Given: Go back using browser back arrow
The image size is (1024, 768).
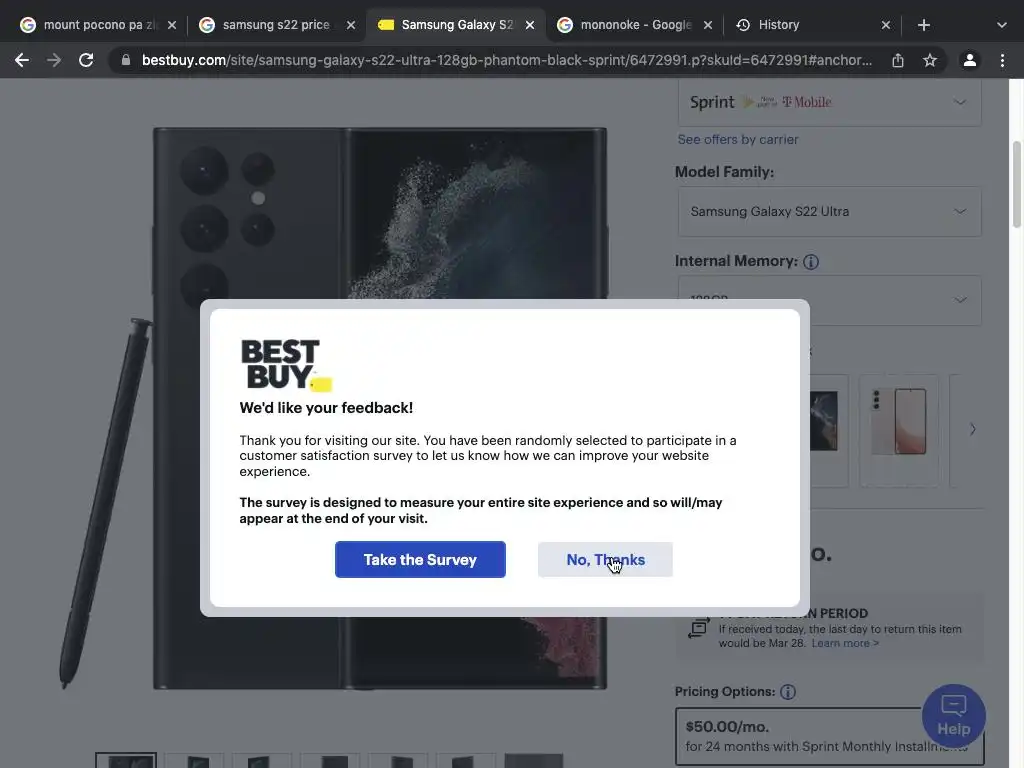Looking at the screenshot, I should point(22,60).
